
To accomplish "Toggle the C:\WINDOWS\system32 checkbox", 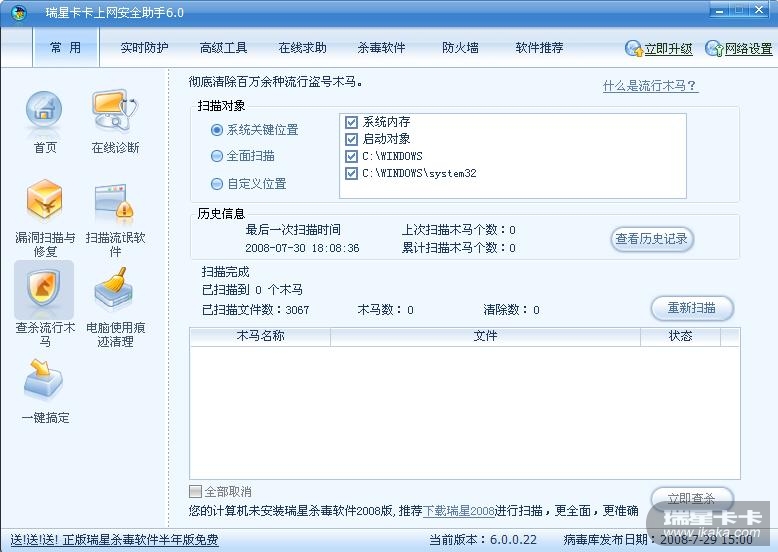I will click(351, 173).
